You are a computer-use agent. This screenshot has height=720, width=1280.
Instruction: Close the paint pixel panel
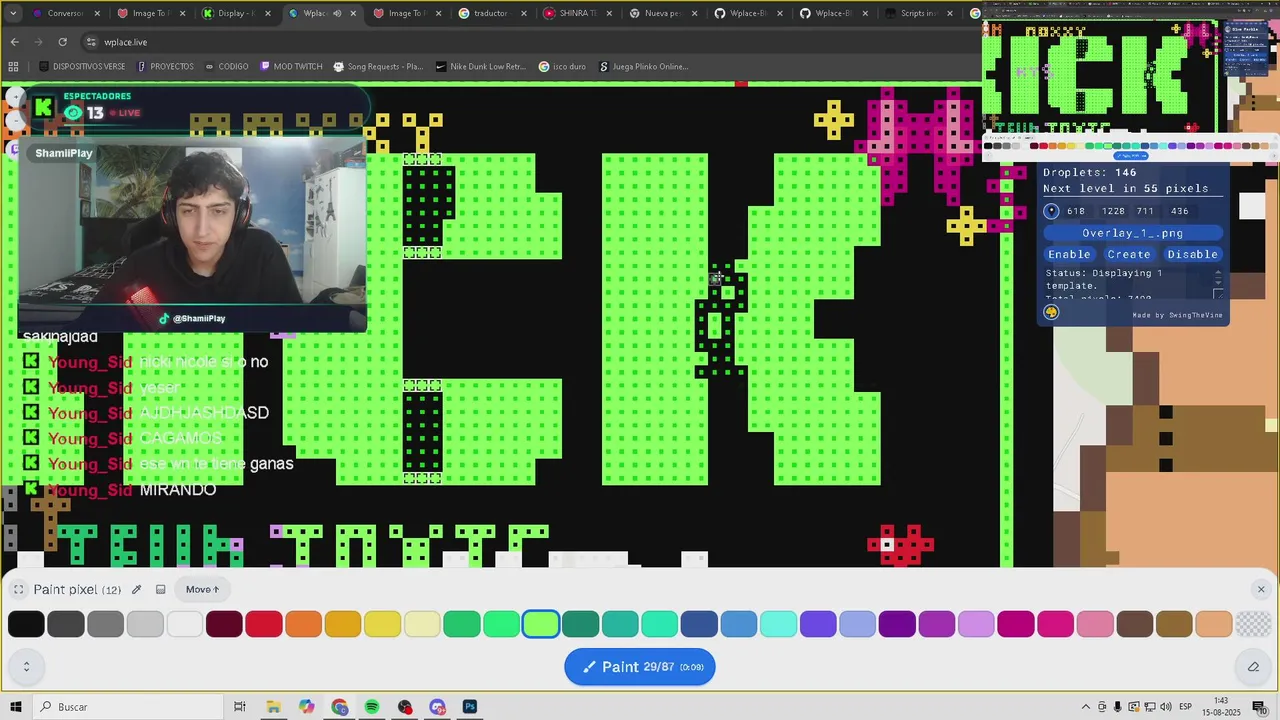point(1261,589)
